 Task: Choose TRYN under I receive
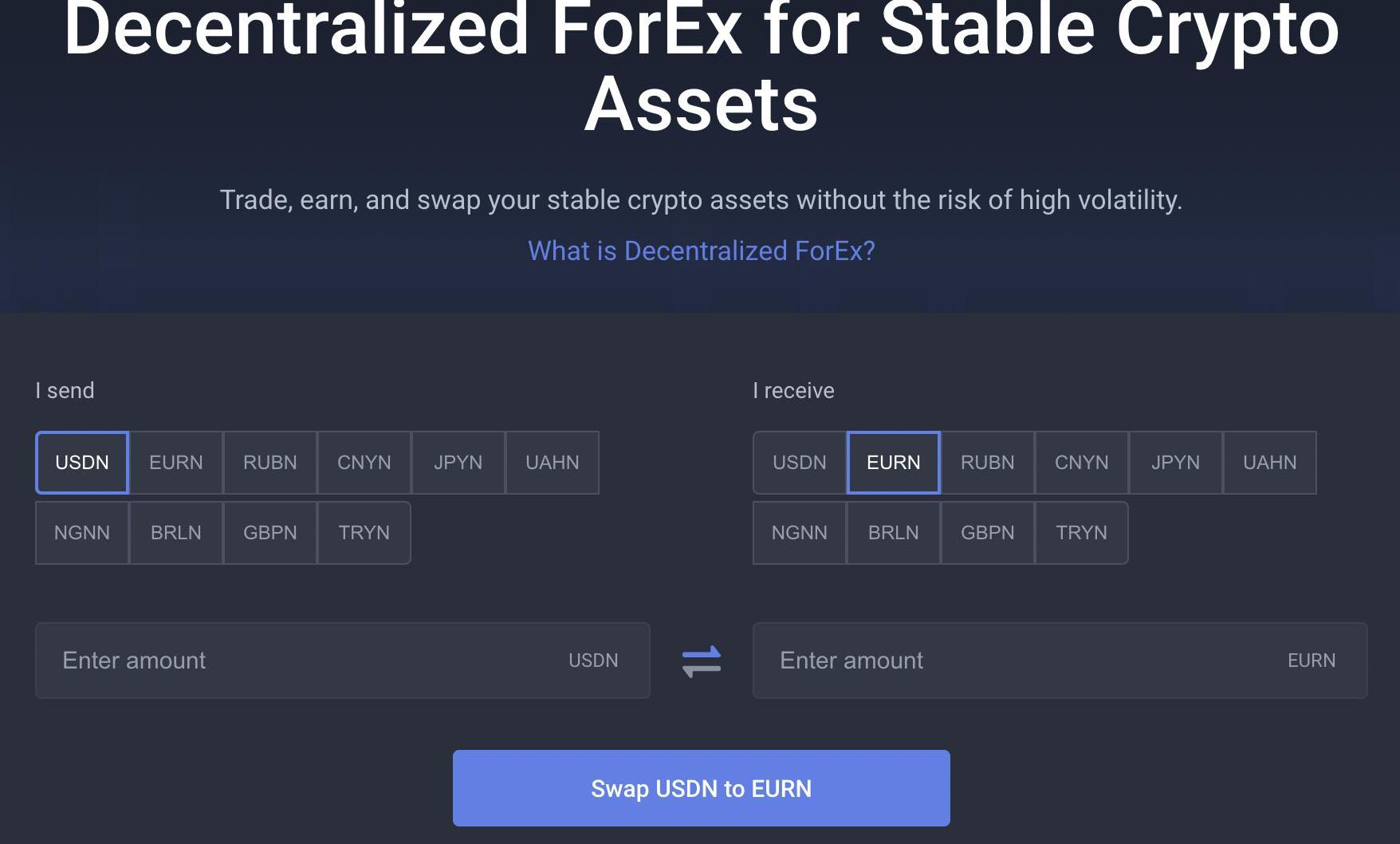(x=1082, y=533)
